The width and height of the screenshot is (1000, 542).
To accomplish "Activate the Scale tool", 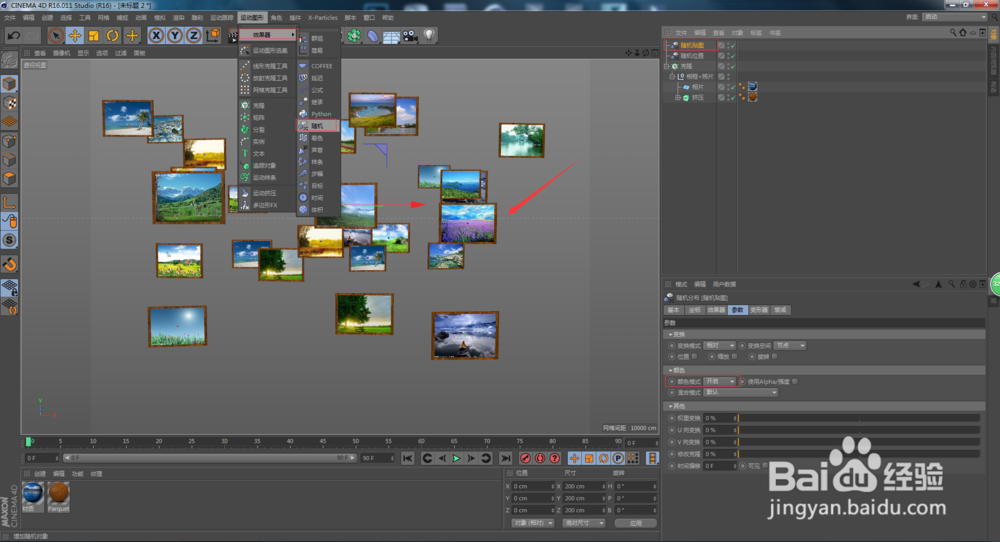I will [94, 36].
